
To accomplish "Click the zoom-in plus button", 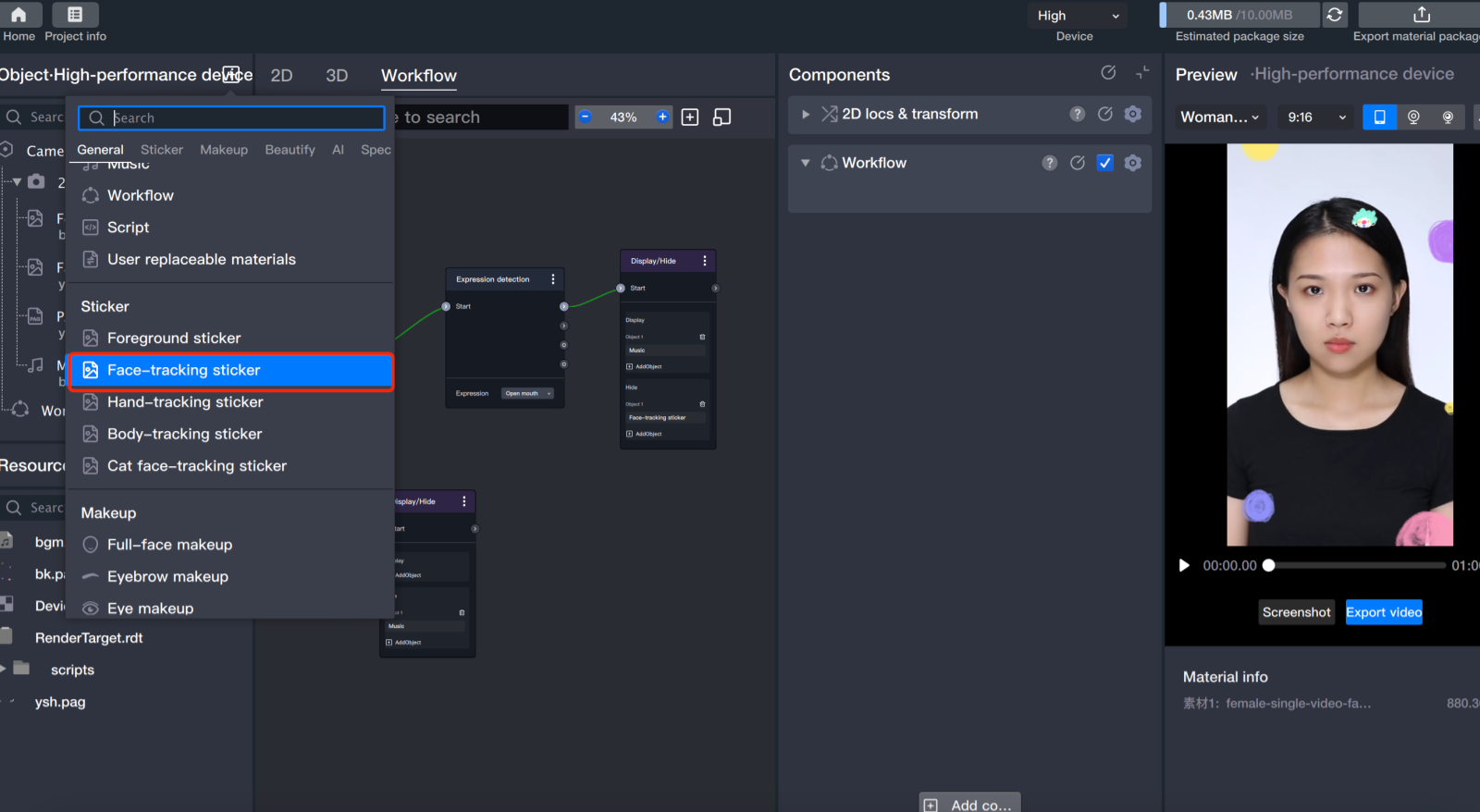I will coord(662,117).
